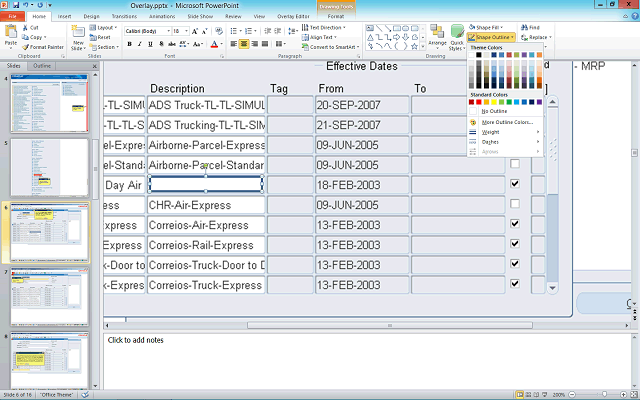Apply Bold formatting from Font group

tap(129, 45)
